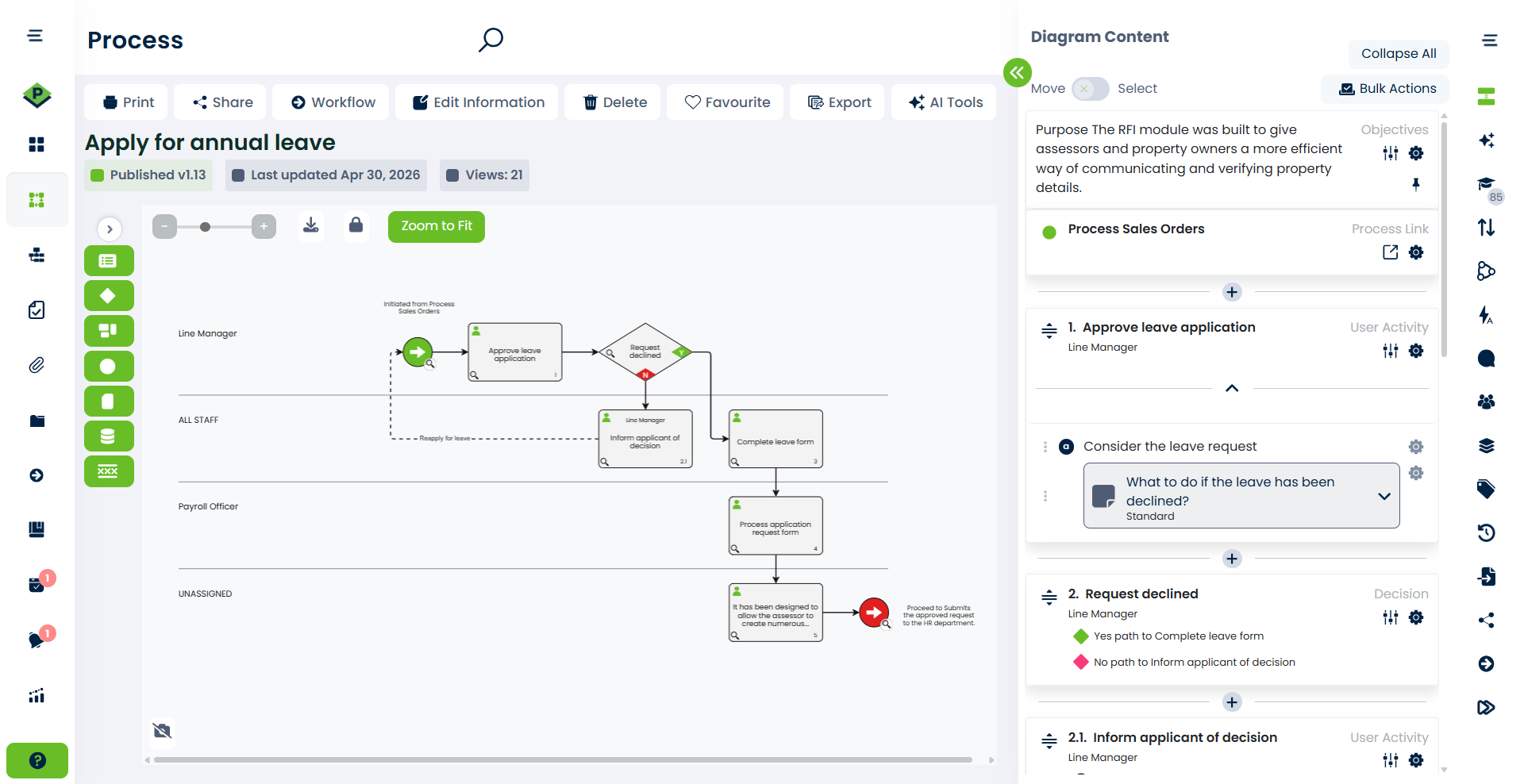Viewport: 1524px width, 784px height.
Task: Click the padlock lock diagram icon
Action: point(356,225)
